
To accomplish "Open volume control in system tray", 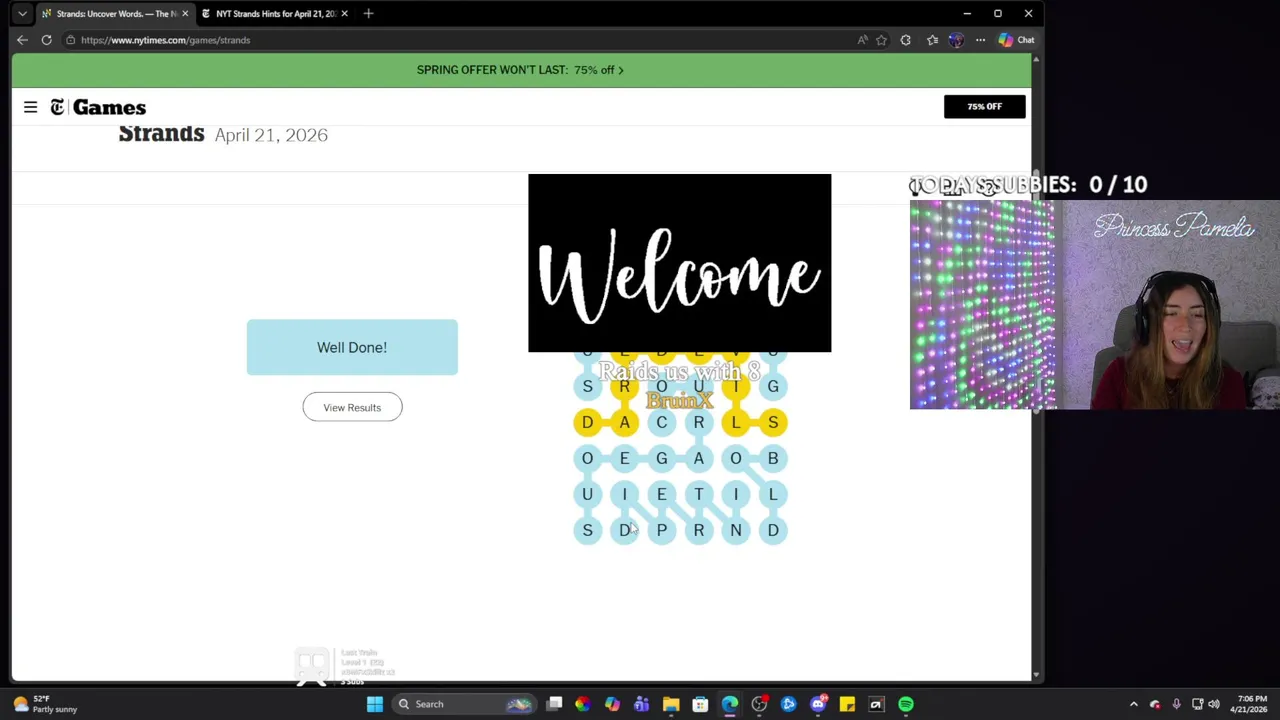I will pos(1214,704).
